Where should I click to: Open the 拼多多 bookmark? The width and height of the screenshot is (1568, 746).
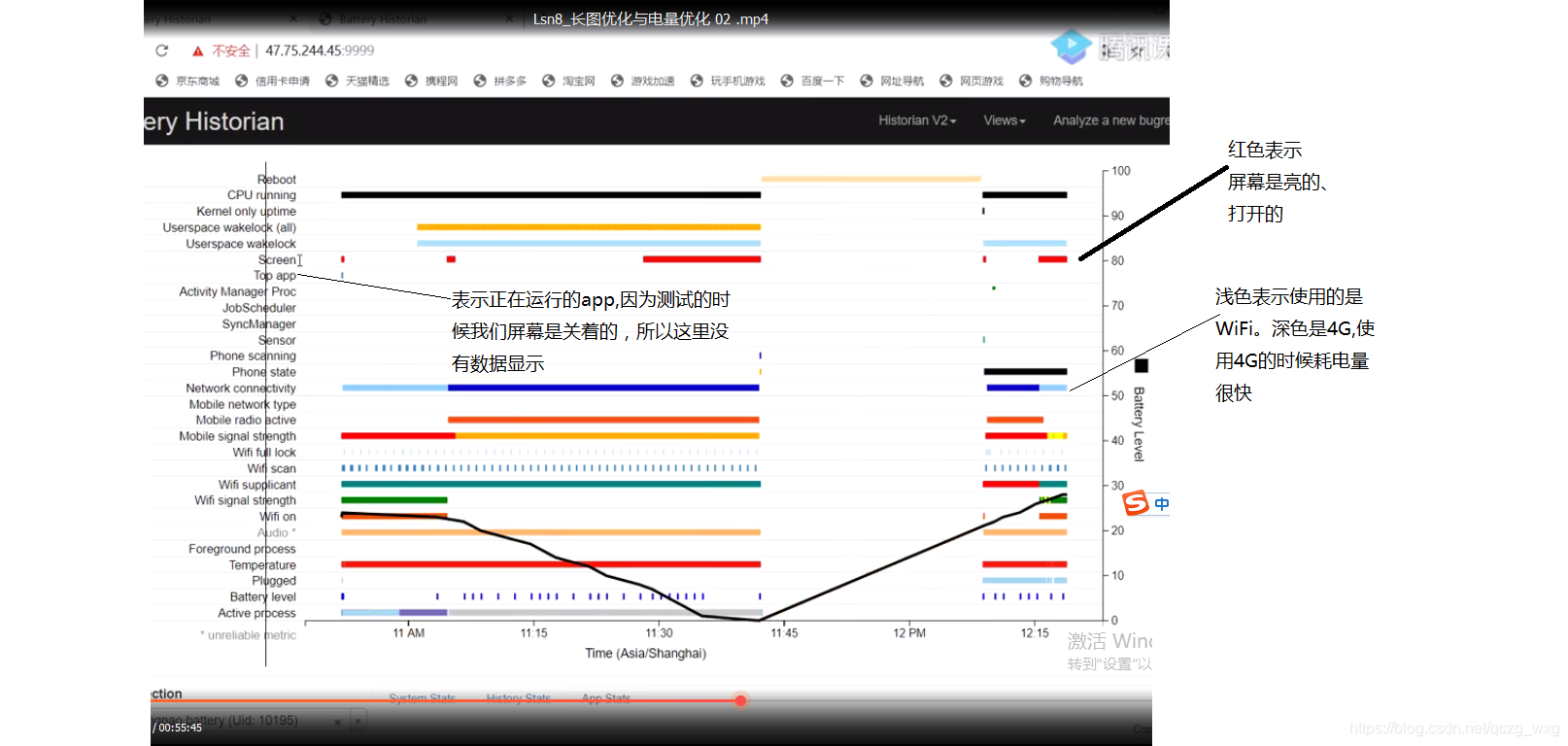pos(500,81)
